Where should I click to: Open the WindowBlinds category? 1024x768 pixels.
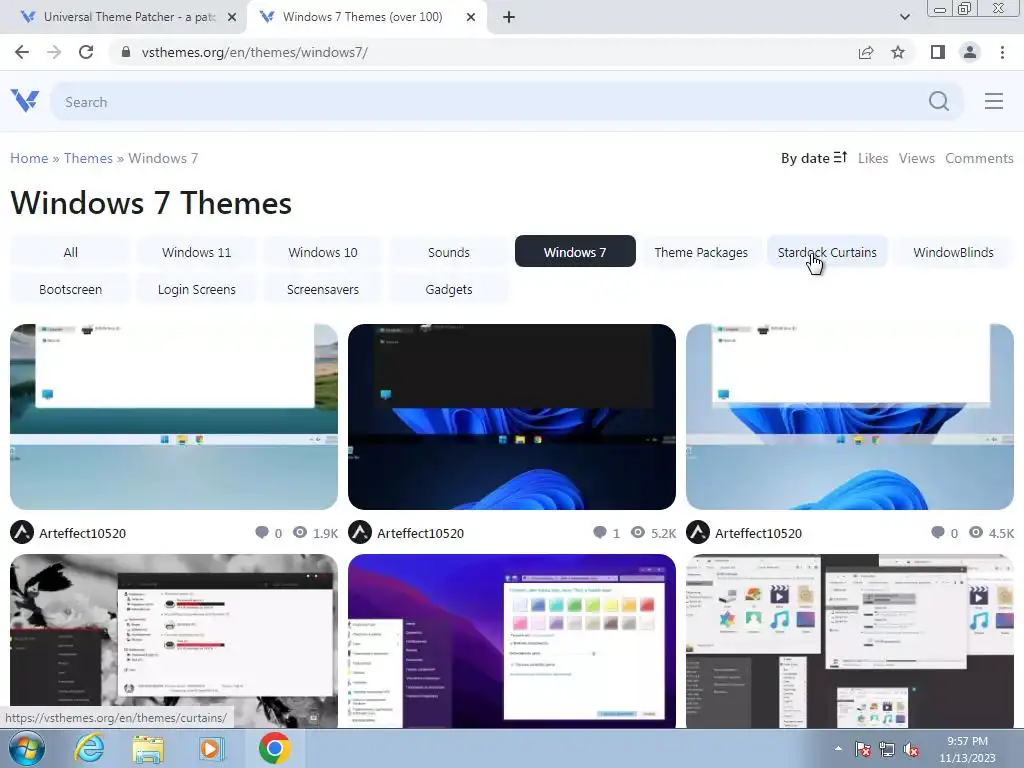tap(953, 252)
